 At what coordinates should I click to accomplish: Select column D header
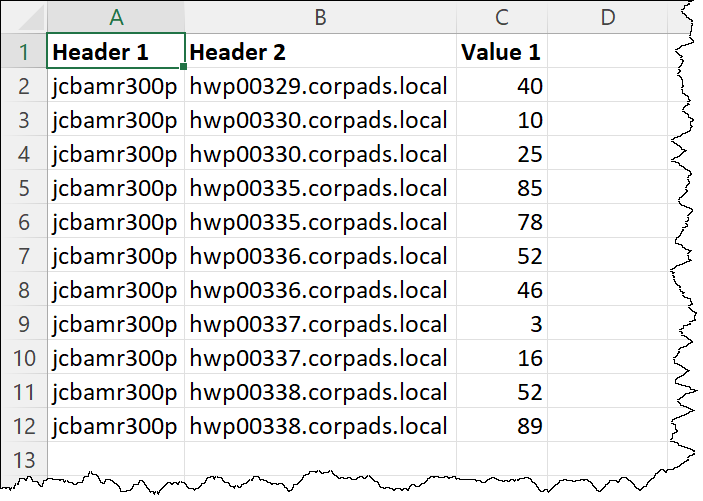coord(608,17)
